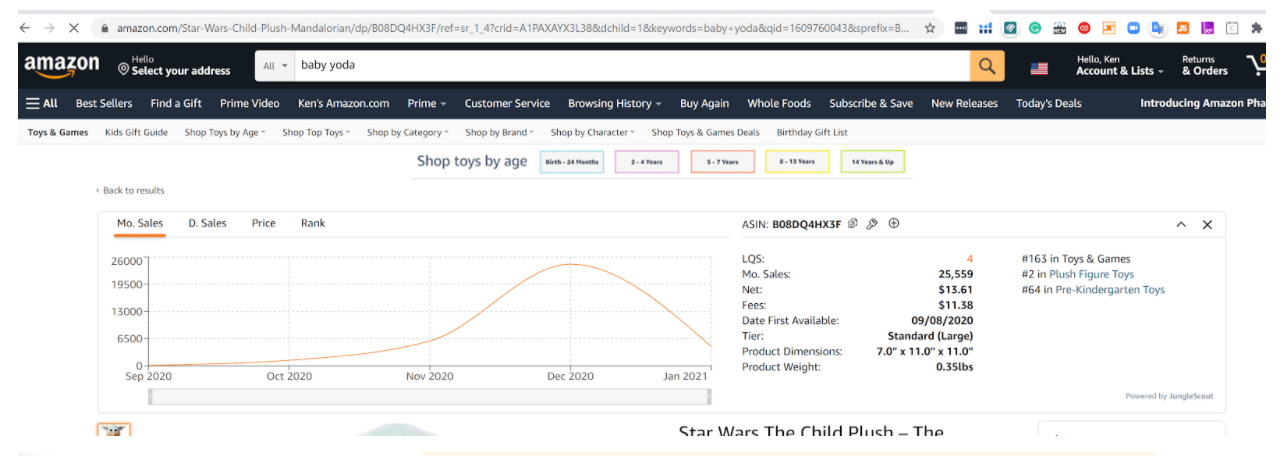Stop page loading with the X button

tap(73, 28)
